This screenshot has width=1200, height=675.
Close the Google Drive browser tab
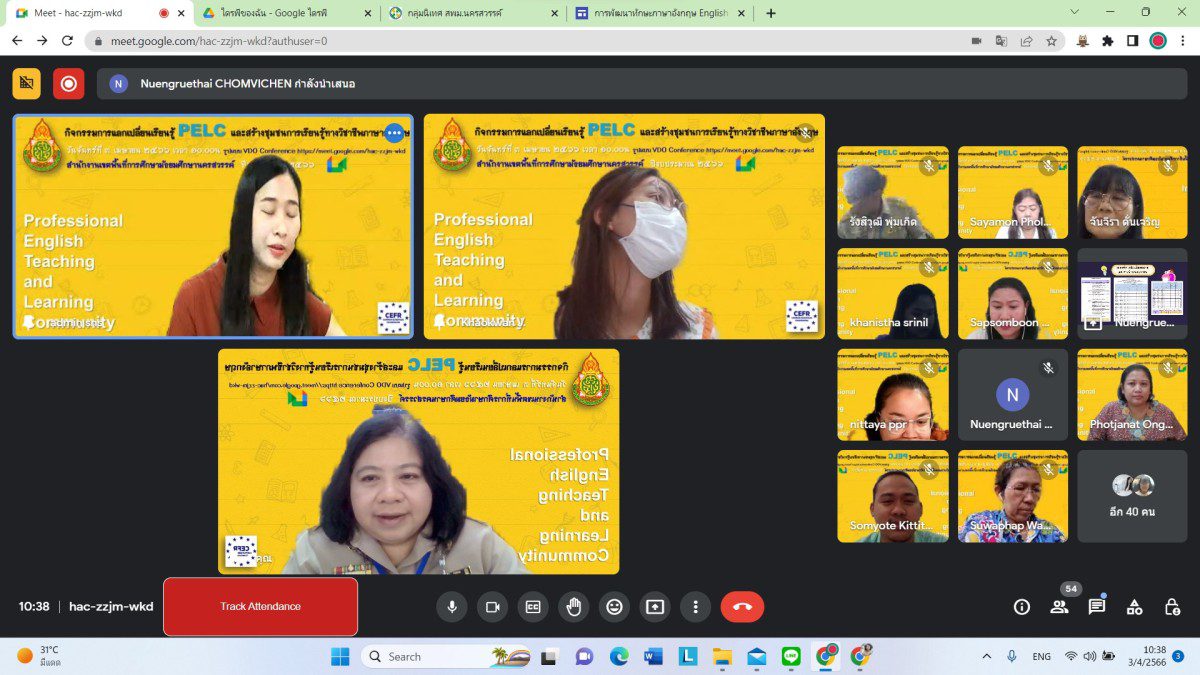367,13
